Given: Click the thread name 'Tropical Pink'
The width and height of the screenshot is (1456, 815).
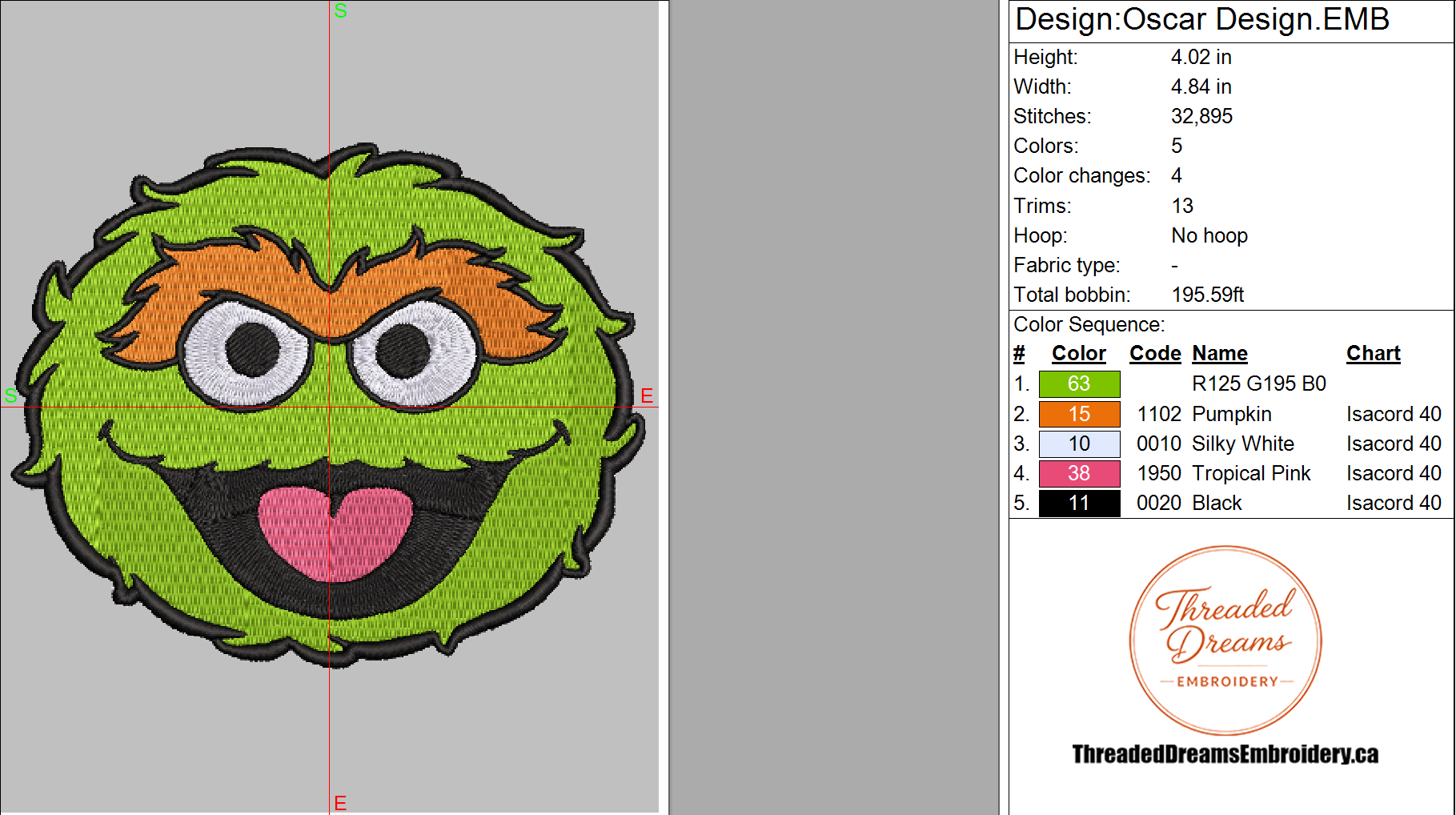Looking at the screenshot, I should 1251,473.
